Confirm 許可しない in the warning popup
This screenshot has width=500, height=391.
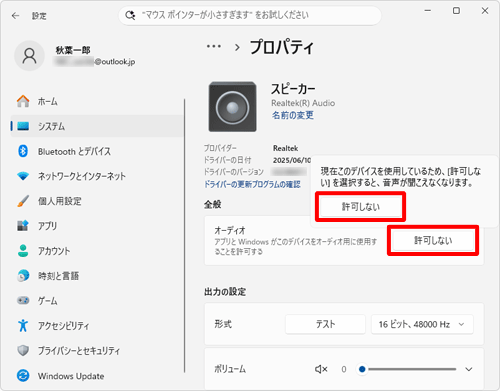pyautogui.click(x=360, y=206)
